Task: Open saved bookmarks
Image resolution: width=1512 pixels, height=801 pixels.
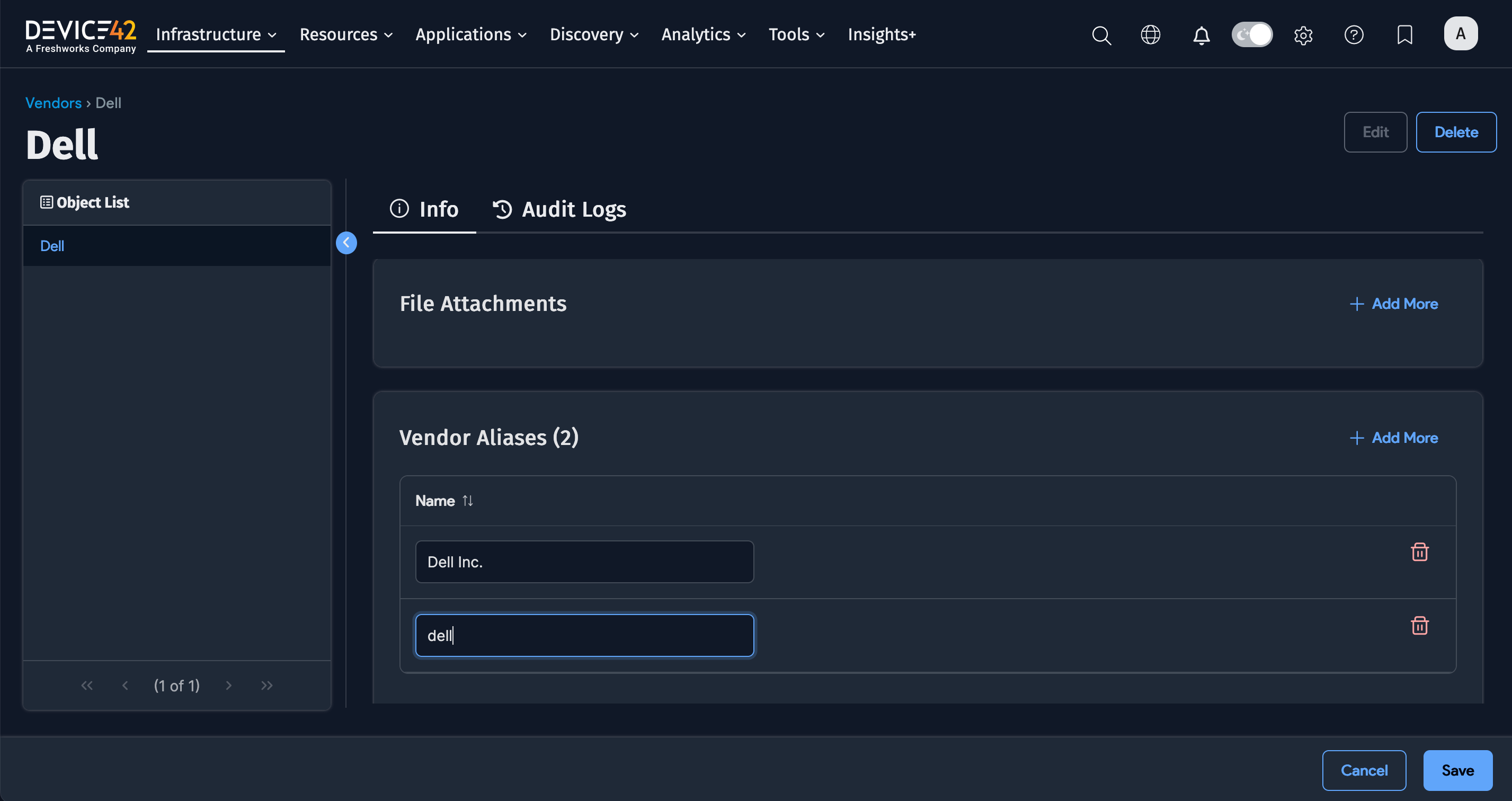Action: 1404,35
